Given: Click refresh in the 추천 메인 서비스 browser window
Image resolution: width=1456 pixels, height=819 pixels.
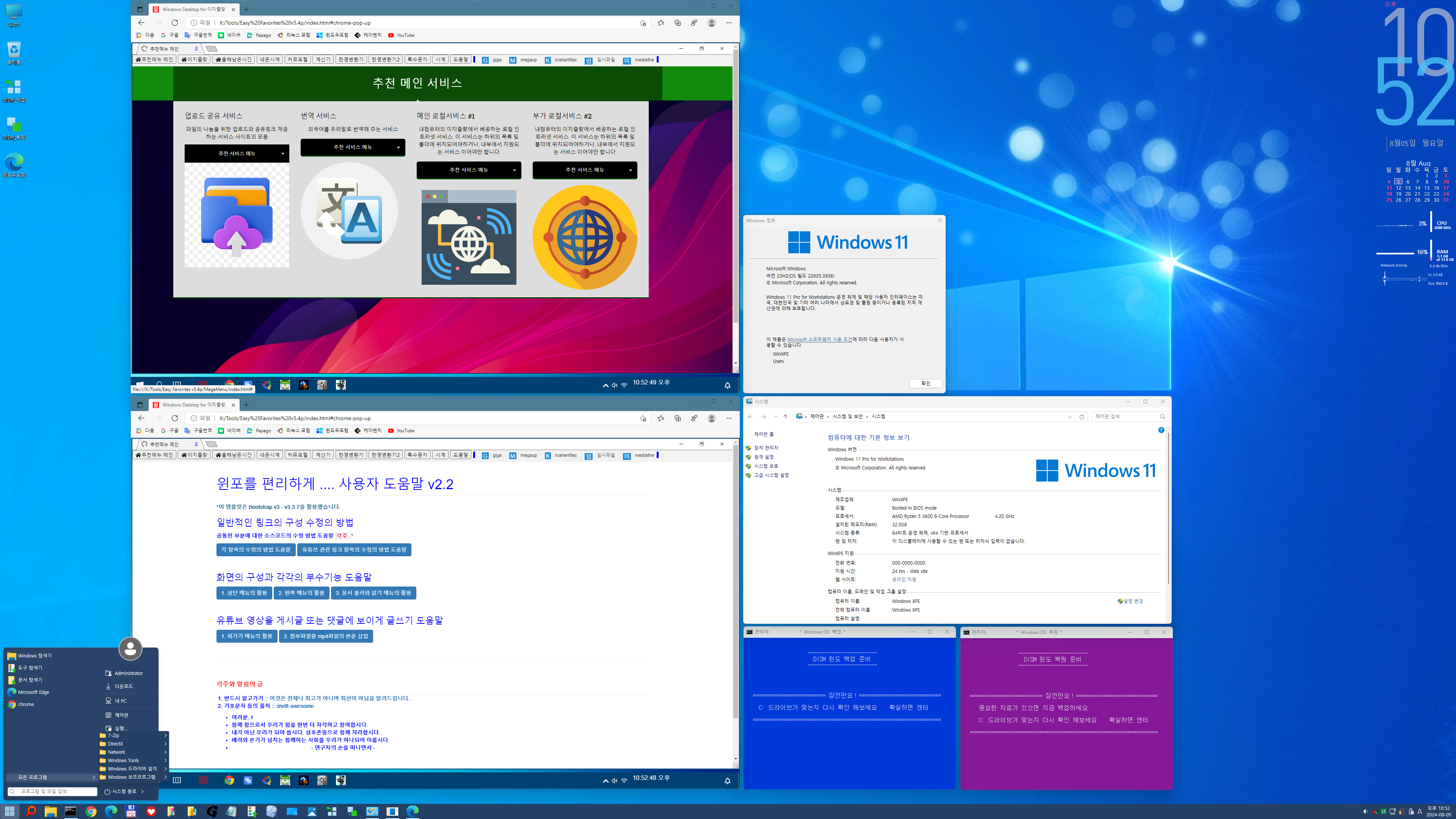Looking at the screenshot, I should 175,23.
